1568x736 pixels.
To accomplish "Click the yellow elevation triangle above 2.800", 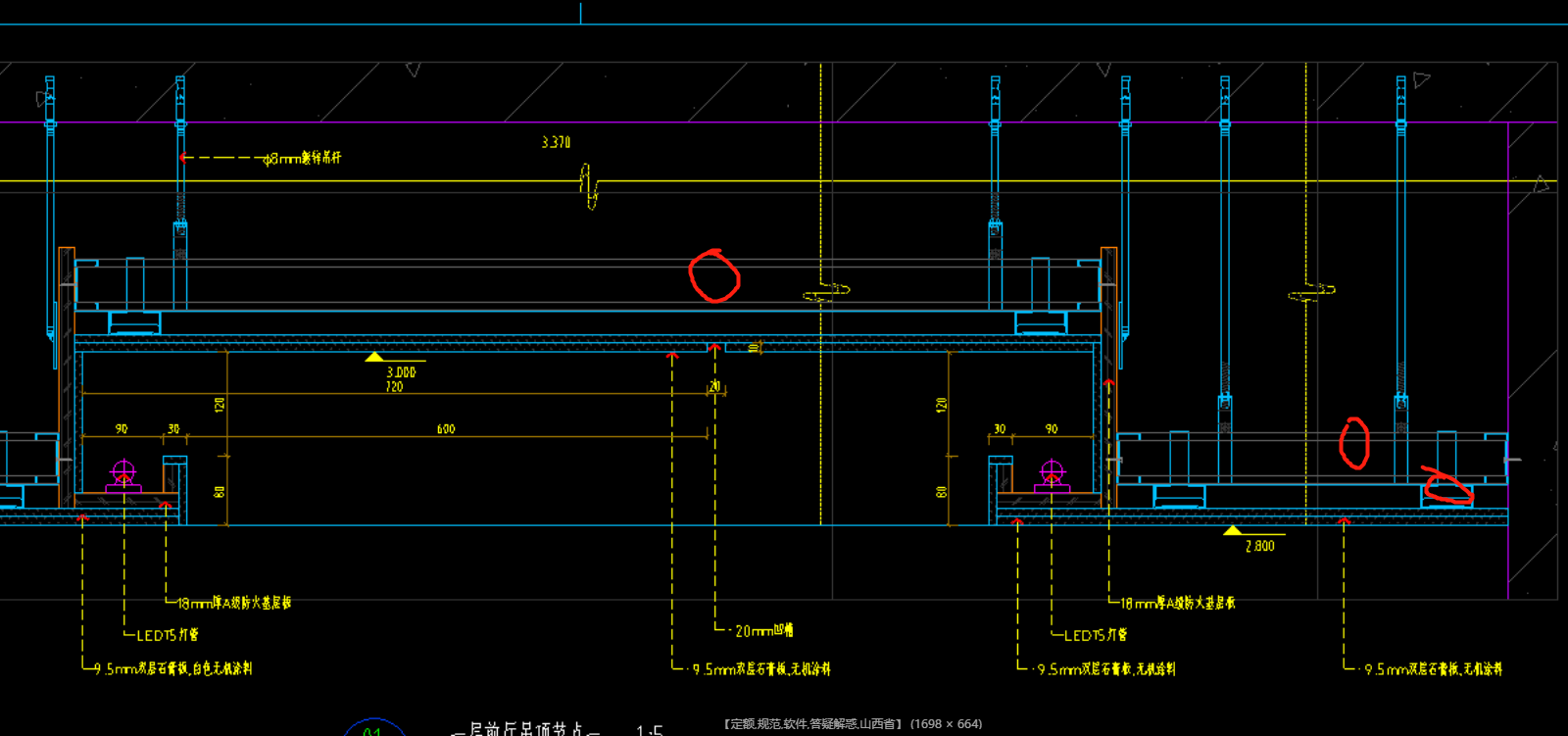I will click(1233, 530).
